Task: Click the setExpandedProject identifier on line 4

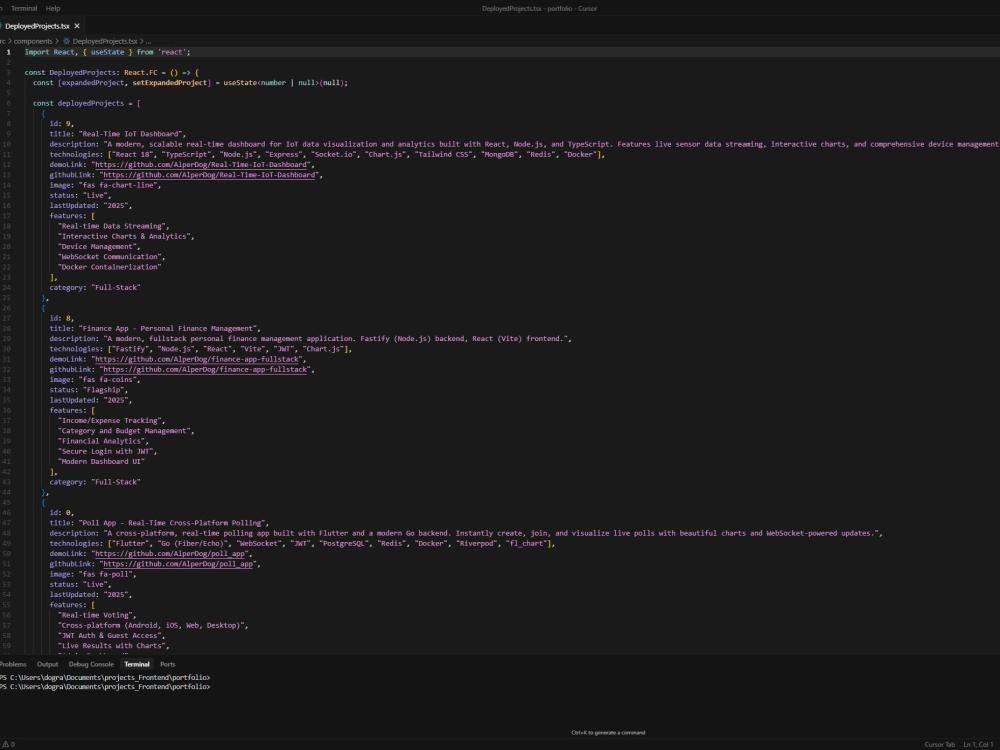Action: tap(170, 83)
